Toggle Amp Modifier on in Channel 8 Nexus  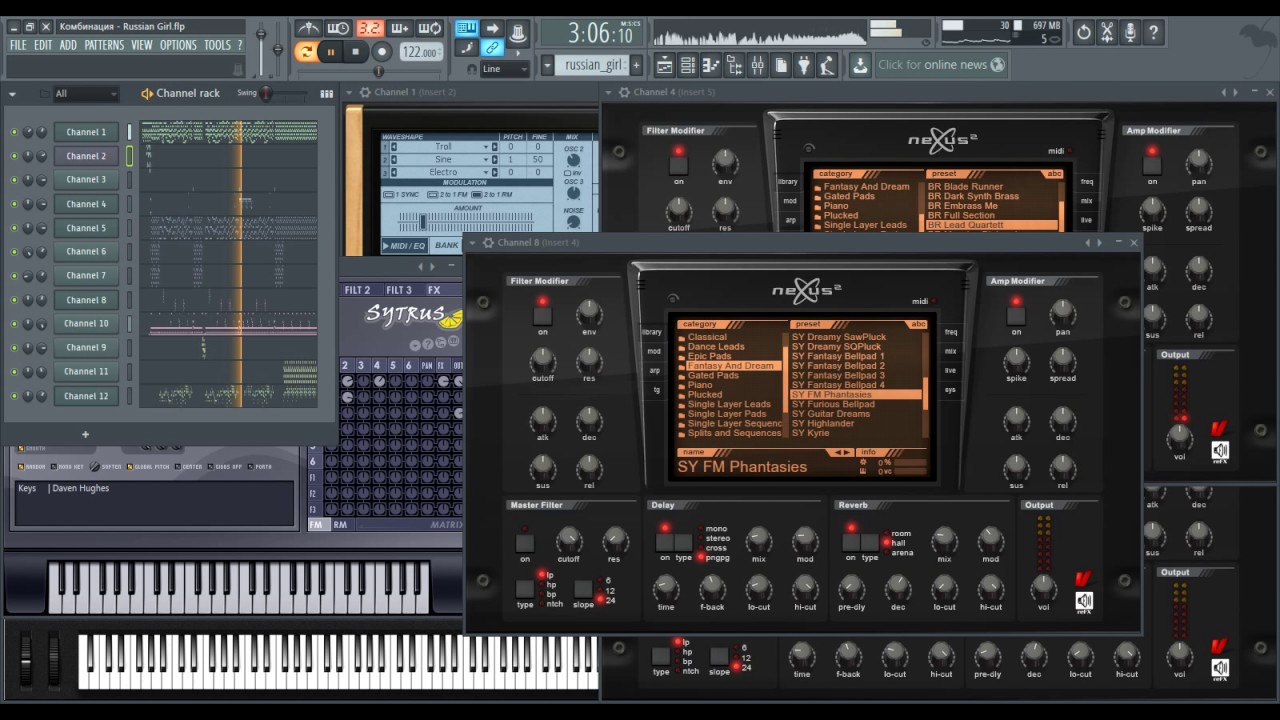pos(1016,316)
